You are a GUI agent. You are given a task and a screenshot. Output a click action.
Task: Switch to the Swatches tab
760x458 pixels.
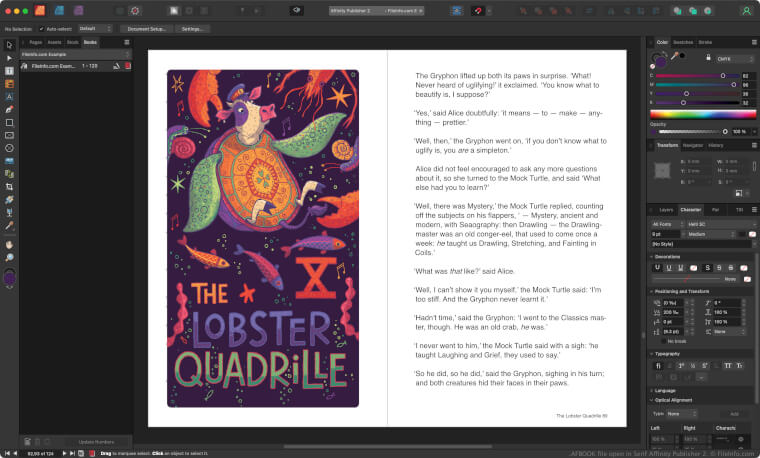click(x=683, y=42)
